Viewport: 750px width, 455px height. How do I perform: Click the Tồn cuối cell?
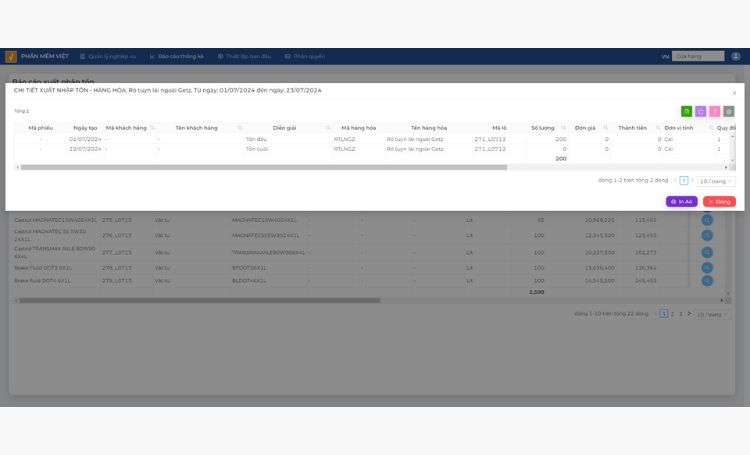257,149
